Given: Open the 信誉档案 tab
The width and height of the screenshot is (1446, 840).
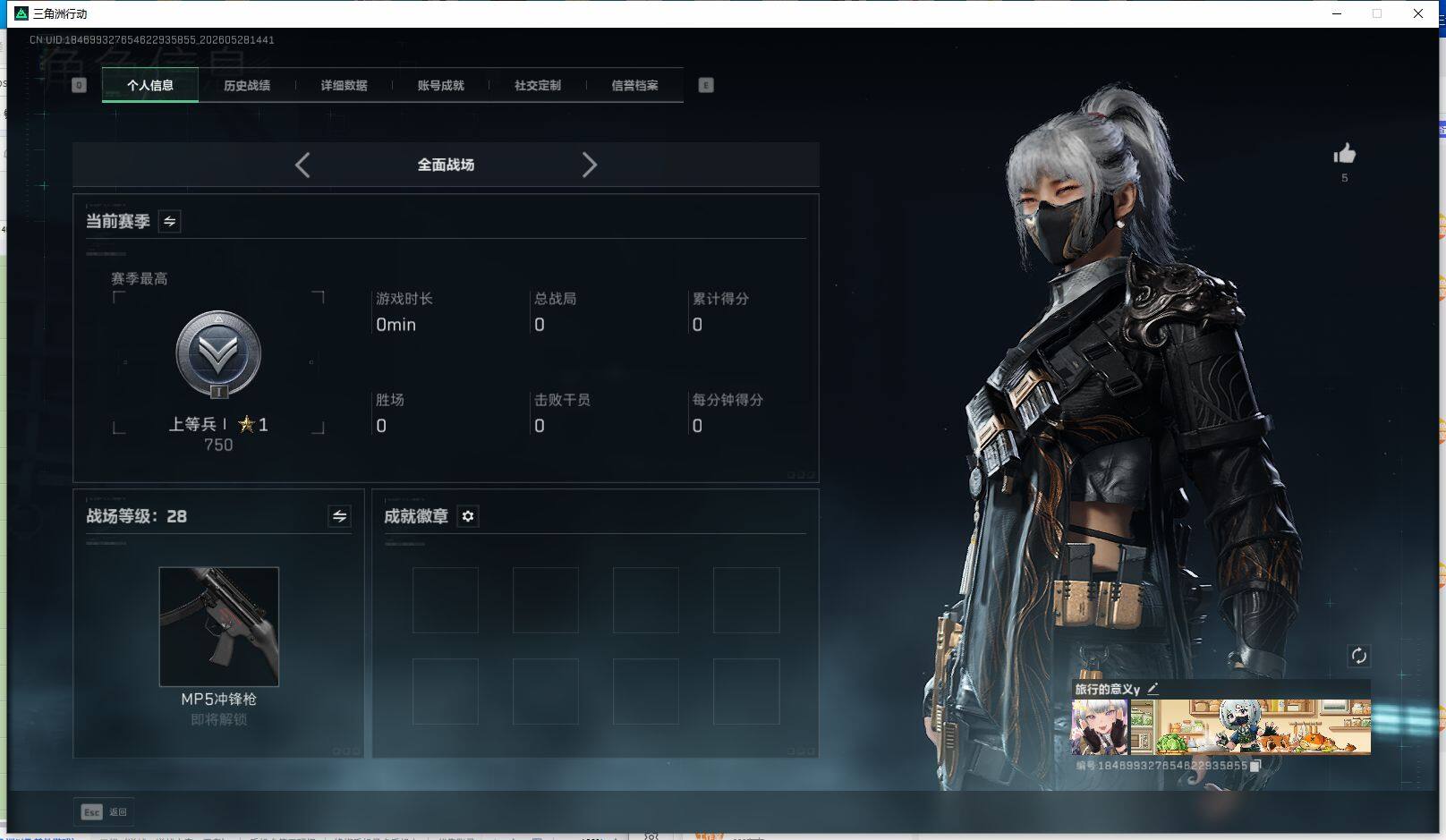Looking at the screenshot, I should tap(634, 85).
